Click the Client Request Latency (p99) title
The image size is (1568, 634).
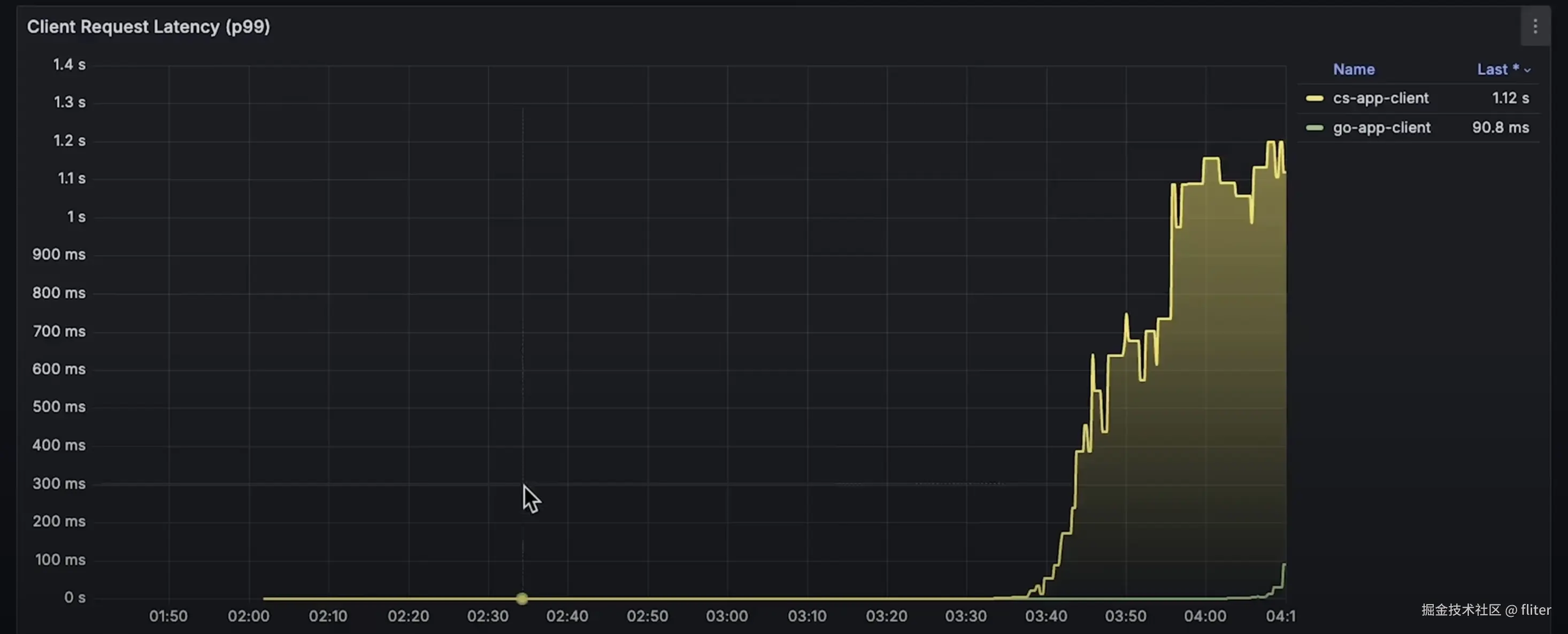148,27
